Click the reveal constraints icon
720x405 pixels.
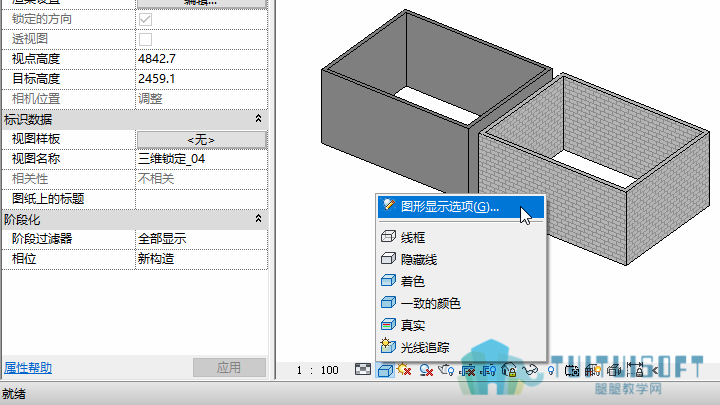click(x=635, y=370)
